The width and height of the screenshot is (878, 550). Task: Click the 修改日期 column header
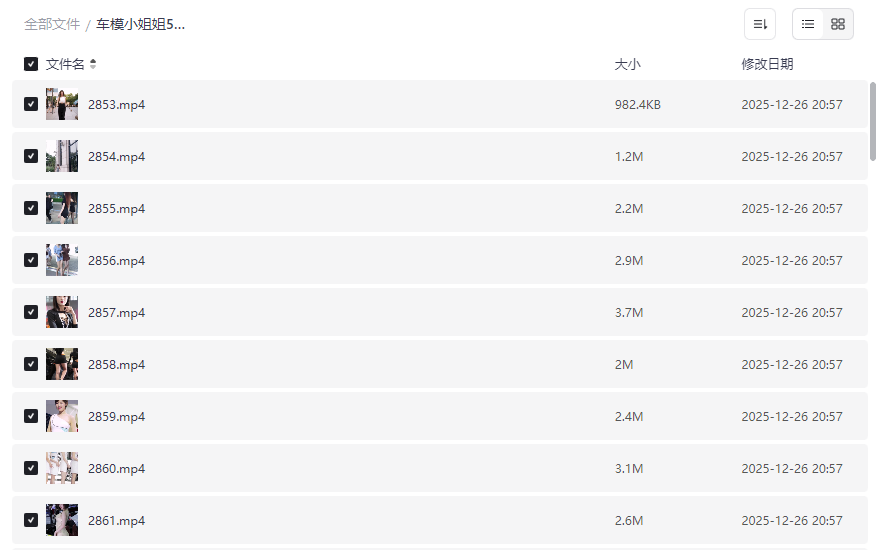pos(767,64)
